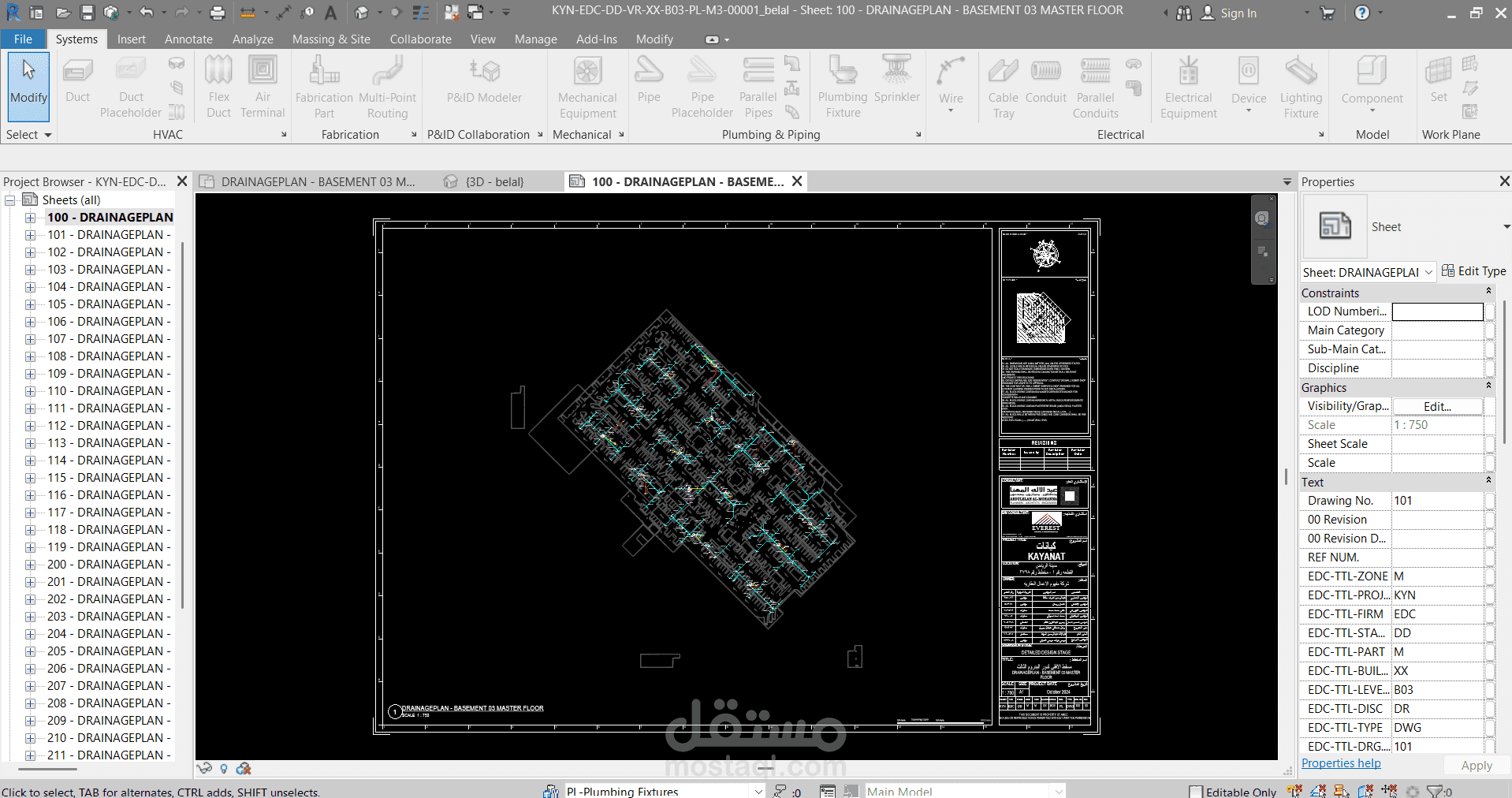Expand the 101 - DRAINAGEPLAN sheet node

tap(30, 235)
